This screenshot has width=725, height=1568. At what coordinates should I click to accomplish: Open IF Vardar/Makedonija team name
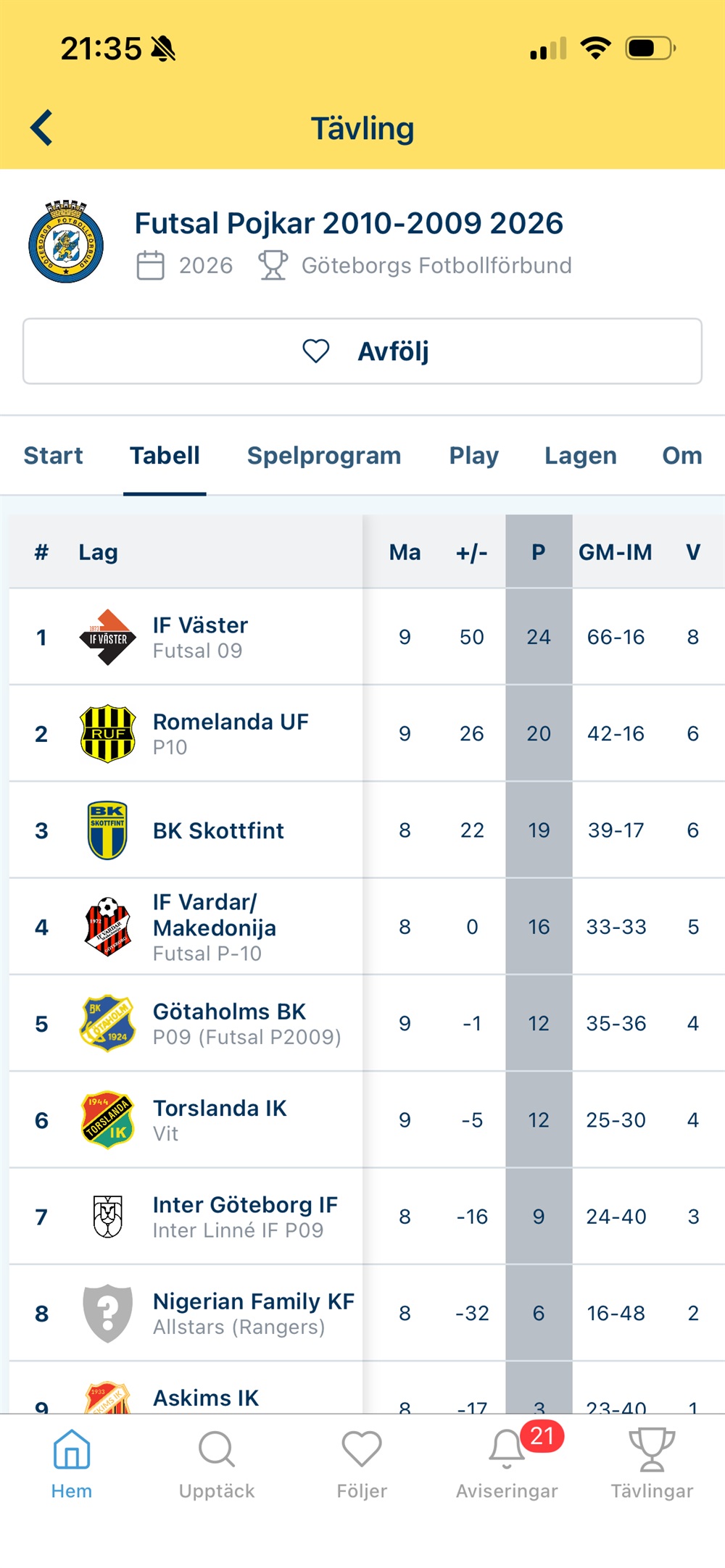click(215, 915)
